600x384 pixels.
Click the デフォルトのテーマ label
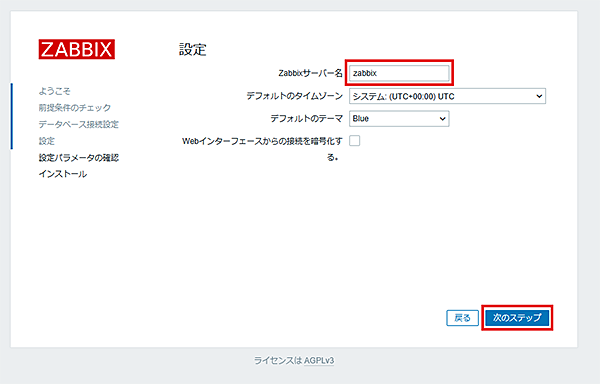tap(307, 119)
